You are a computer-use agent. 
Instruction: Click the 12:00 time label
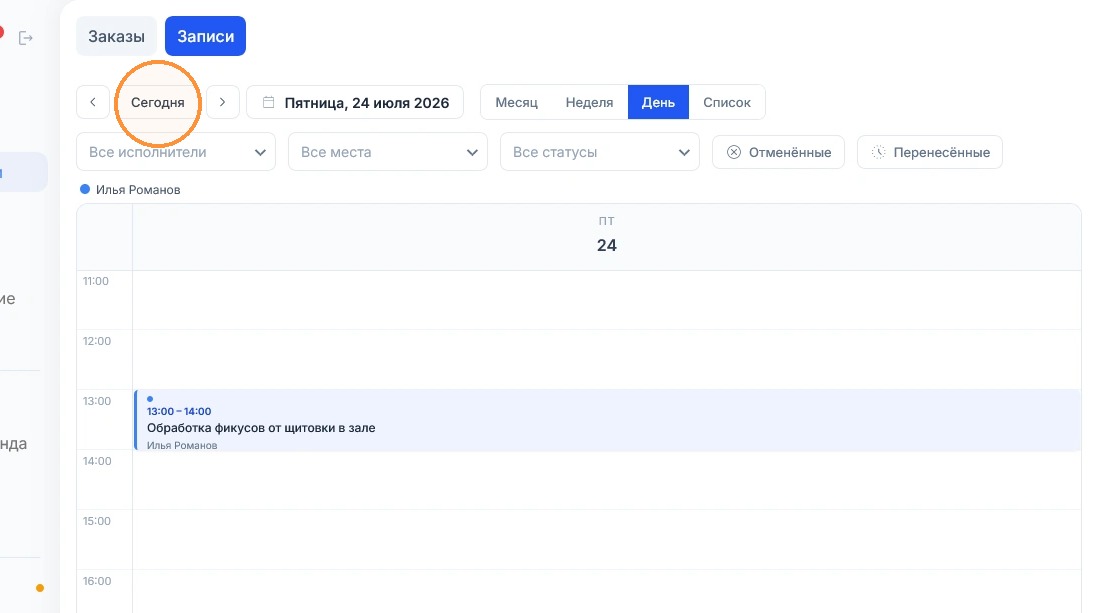[97, 341]
